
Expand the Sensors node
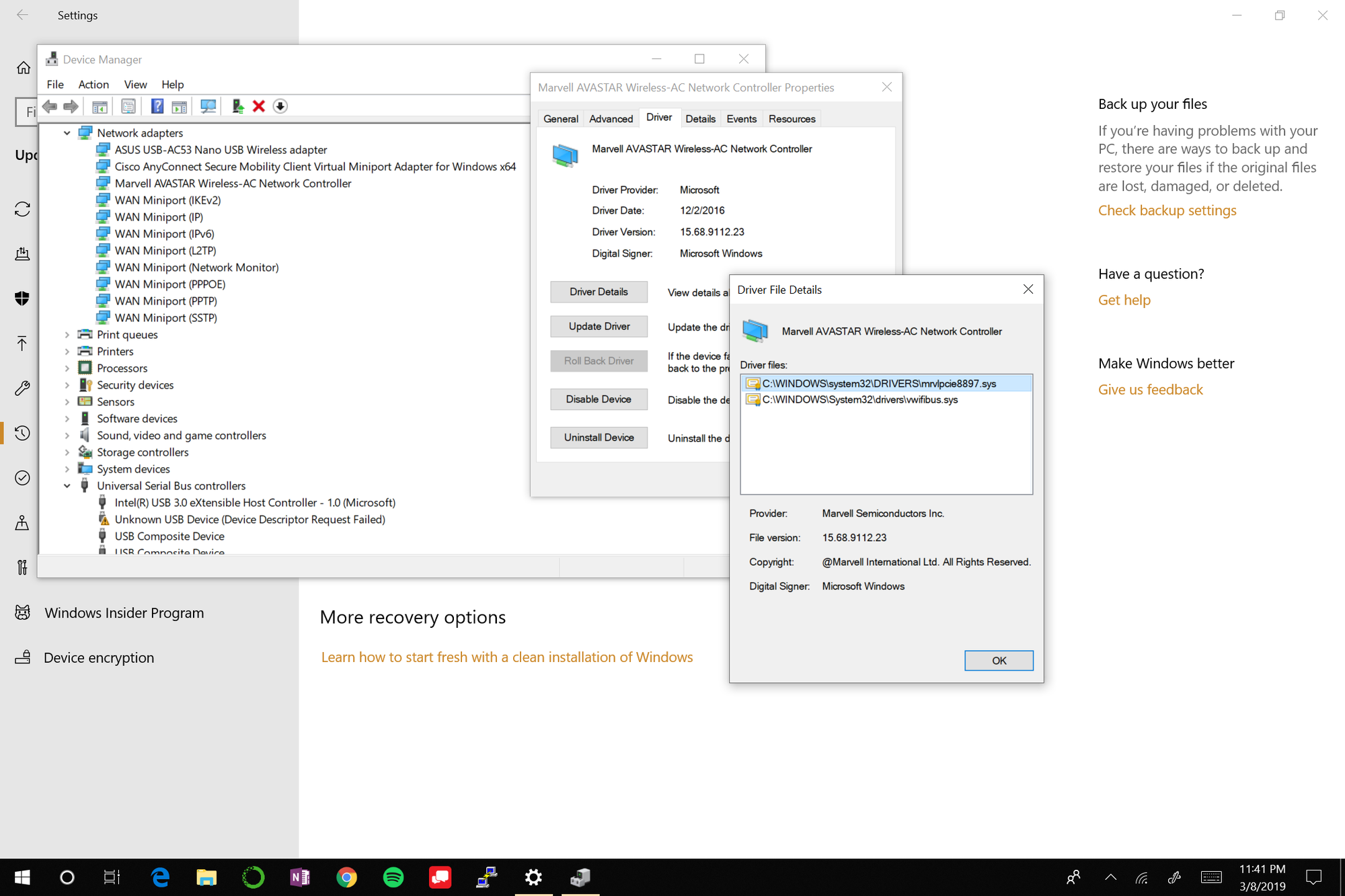(x=67, y=402)
